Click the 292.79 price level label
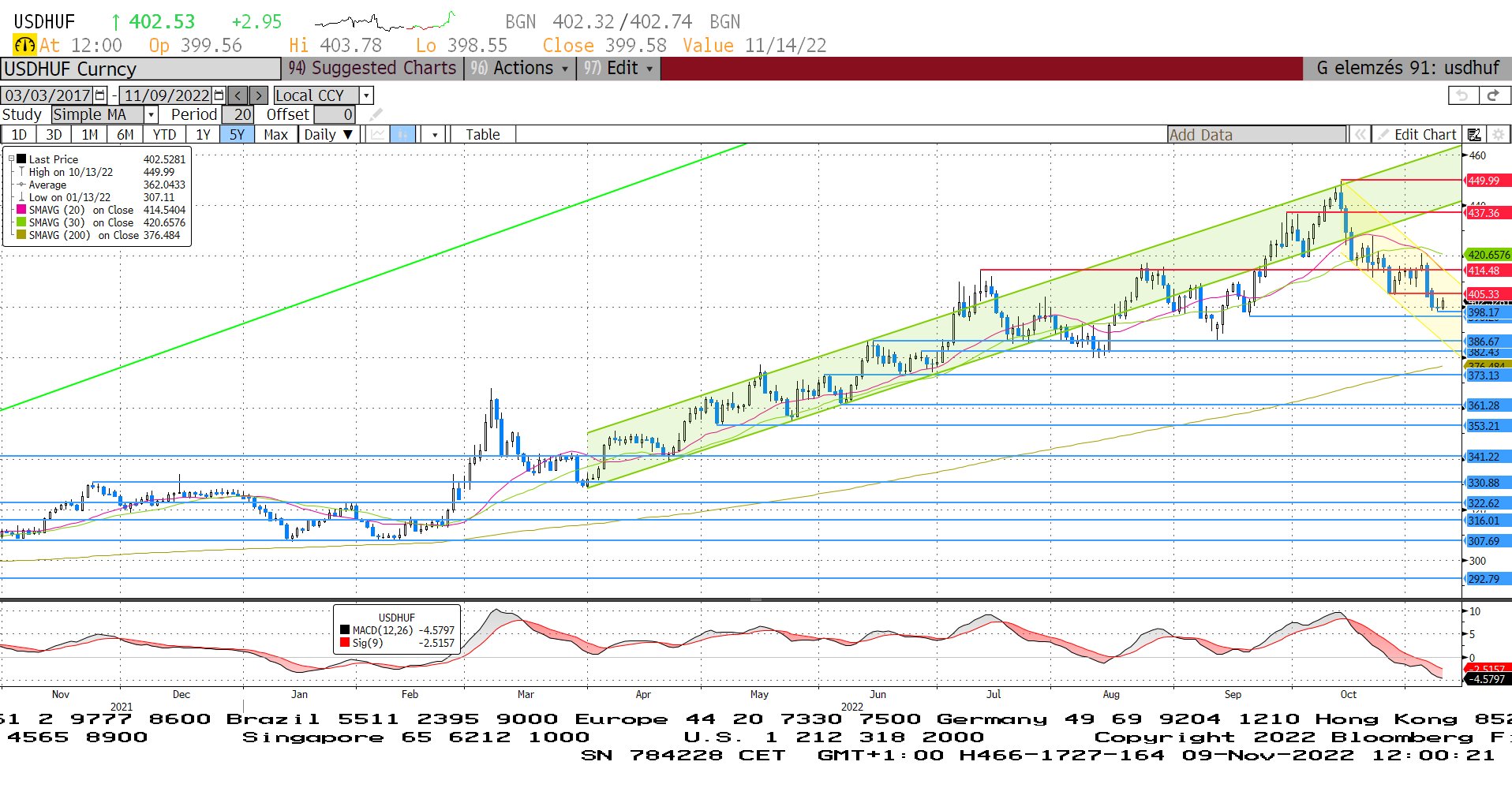Image resolution: width=1512 pixels, height=799 pixels. (1488, 579)
